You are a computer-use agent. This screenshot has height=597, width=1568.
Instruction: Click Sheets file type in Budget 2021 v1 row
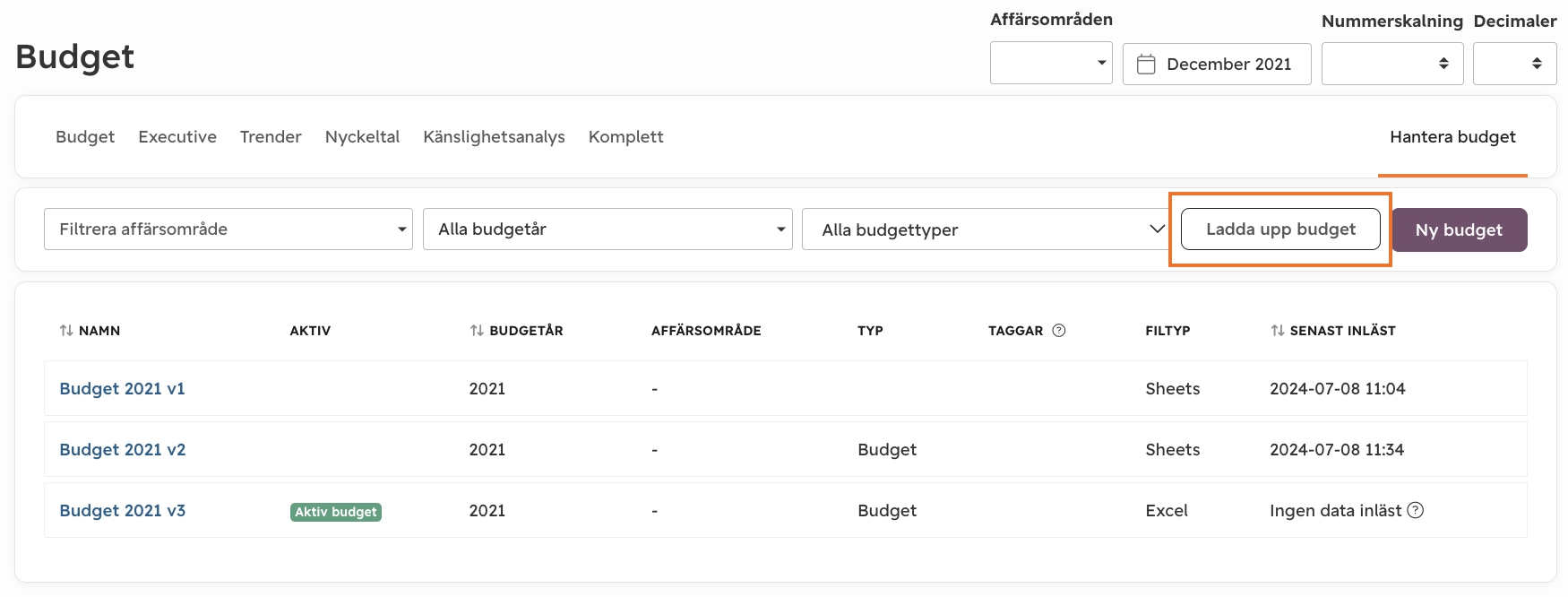pyautogui.click(x=1173, y=388)
